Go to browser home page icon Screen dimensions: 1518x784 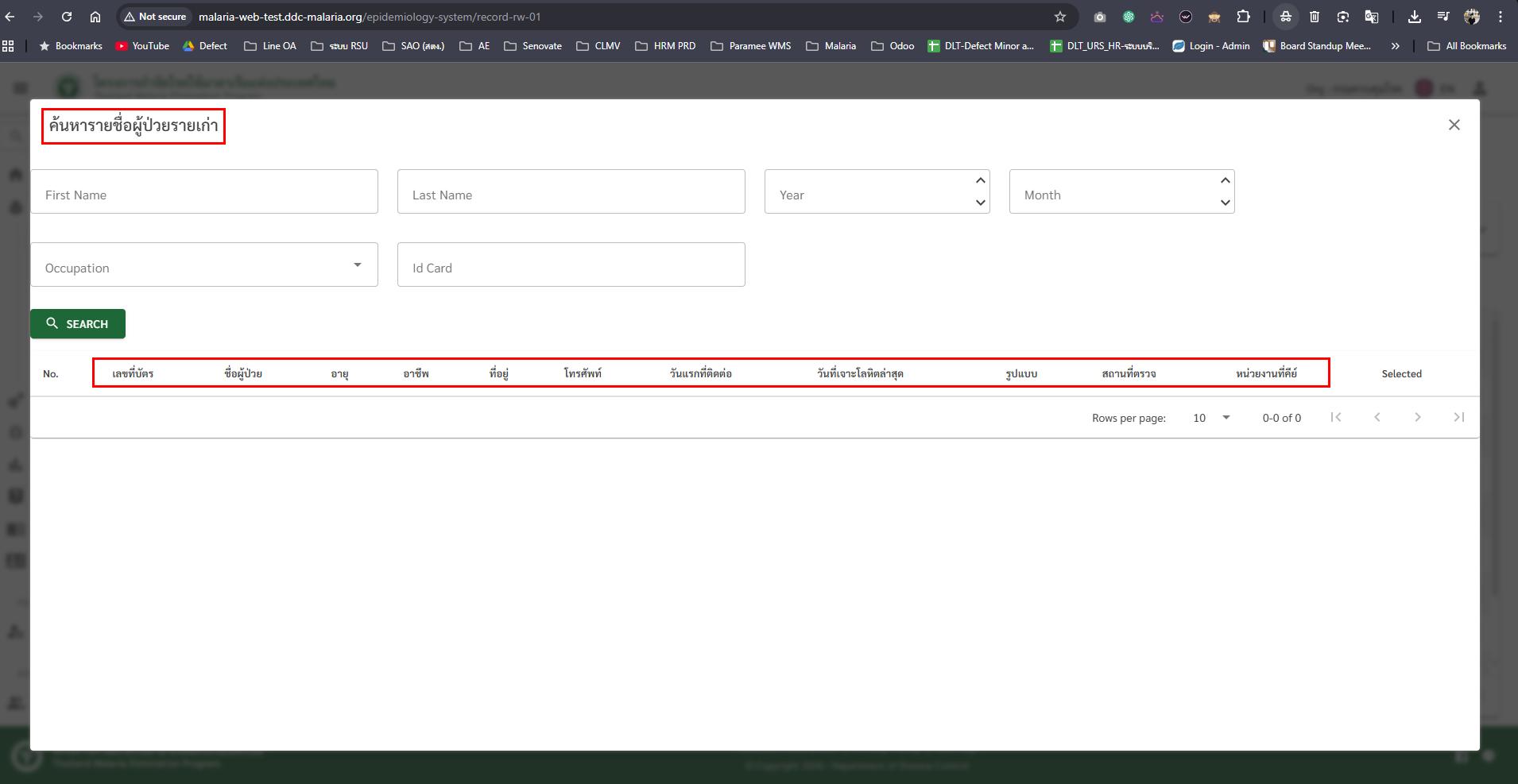(x=95, y=17)
